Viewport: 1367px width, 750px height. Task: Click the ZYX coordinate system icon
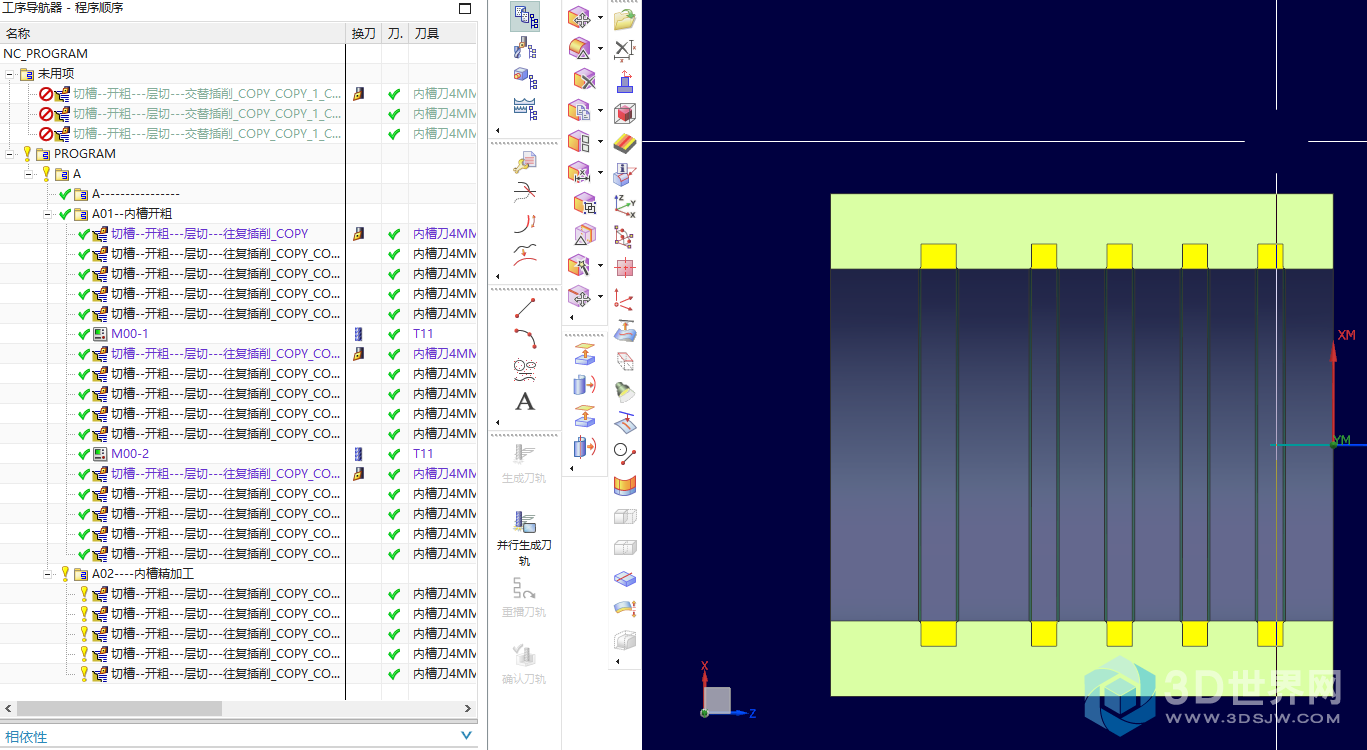coord(625,205)
